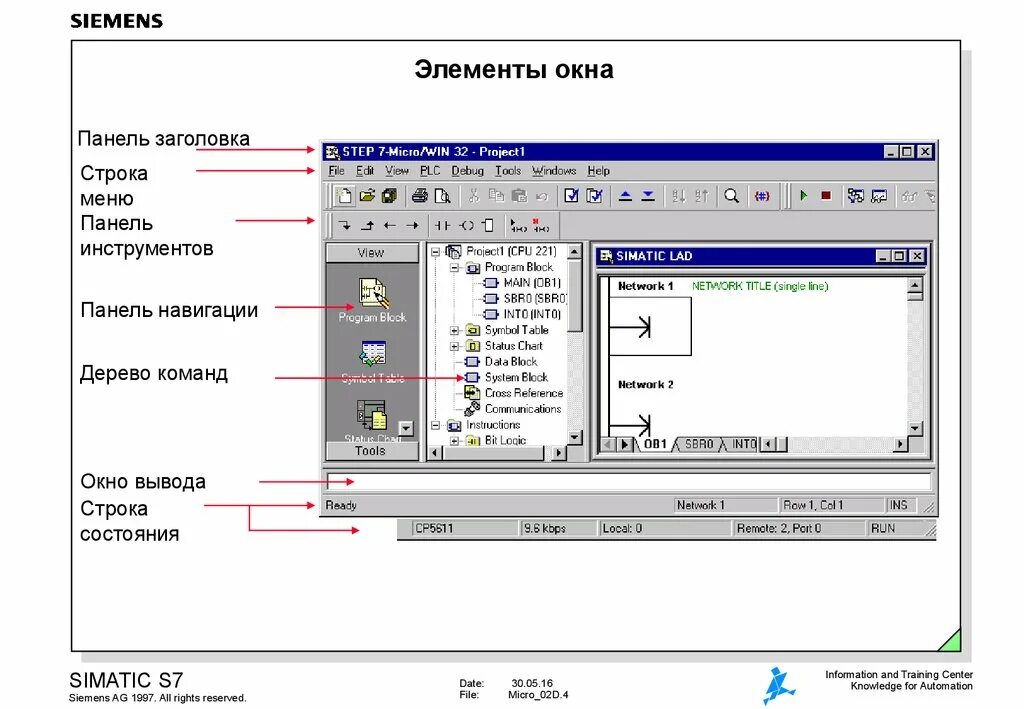Insert a line left
This screenshot has height=709, width=1024.
pyautogui.click(x=390, y=226)
